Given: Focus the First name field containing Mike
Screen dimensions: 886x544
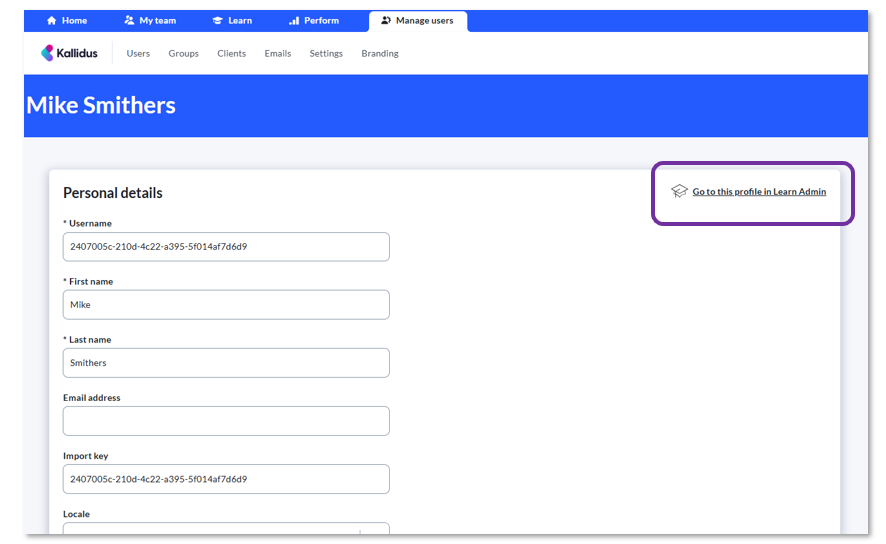Looking at the screenshot, I should 226,305.
